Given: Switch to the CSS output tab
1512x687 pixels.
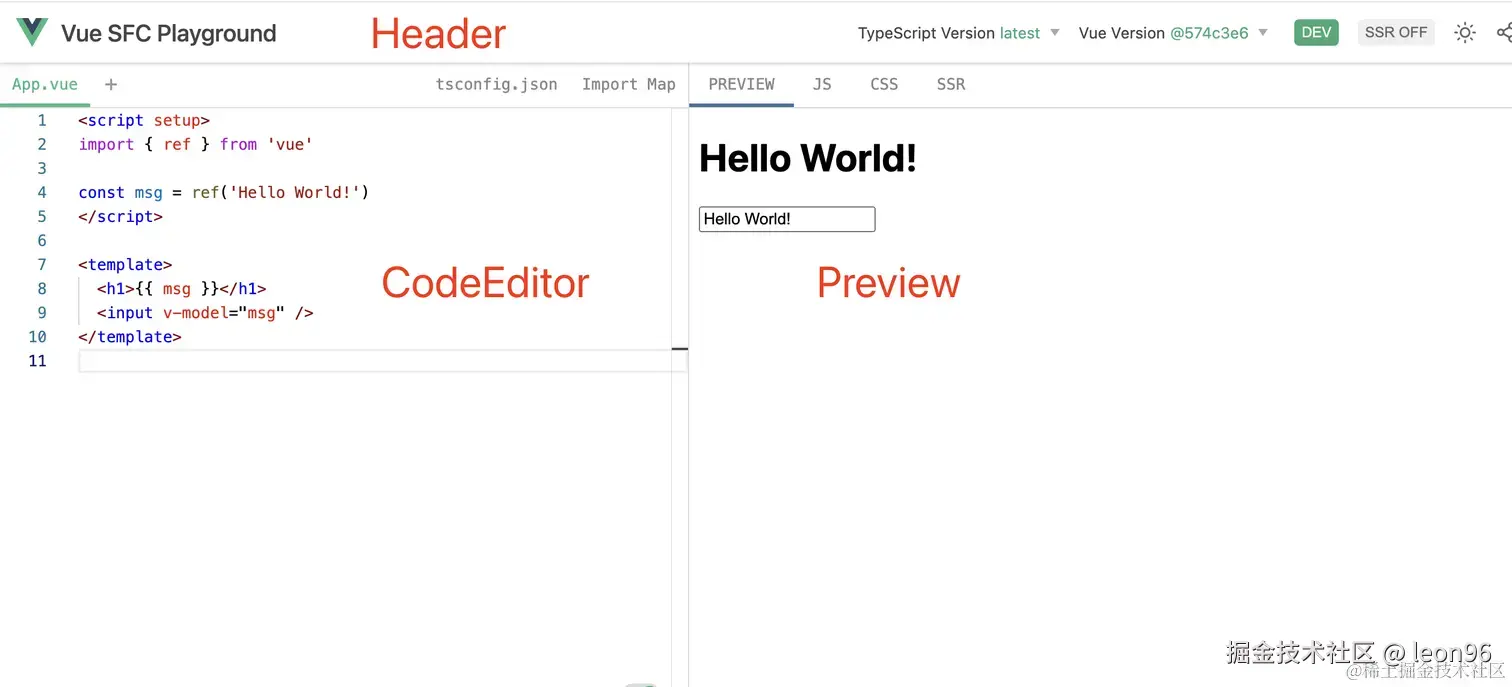Looking at the screenshot, I should point(884,85).
